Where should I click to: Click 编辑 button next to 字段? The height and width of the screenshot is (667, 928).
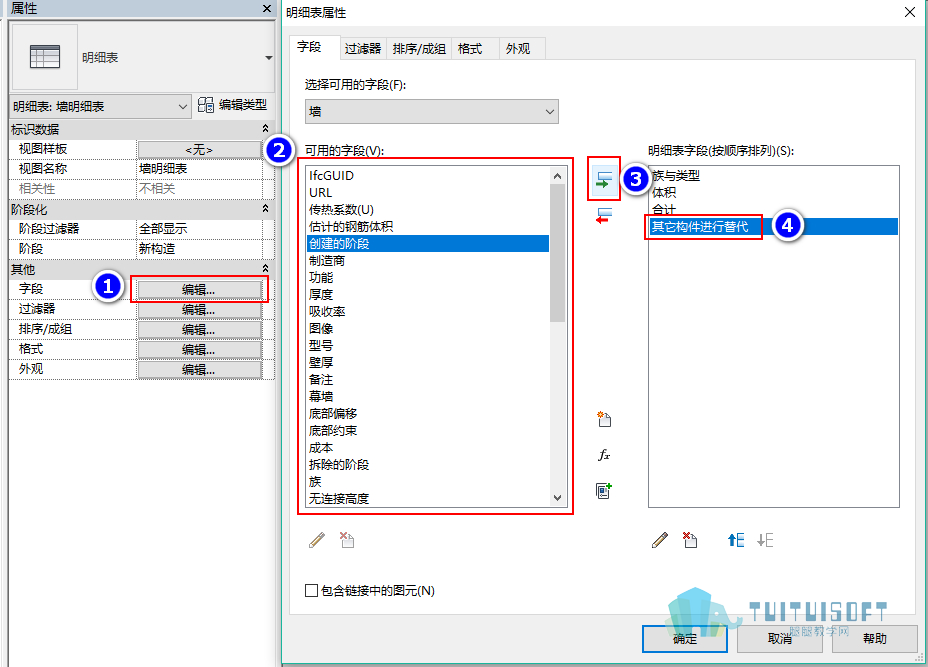199,289
